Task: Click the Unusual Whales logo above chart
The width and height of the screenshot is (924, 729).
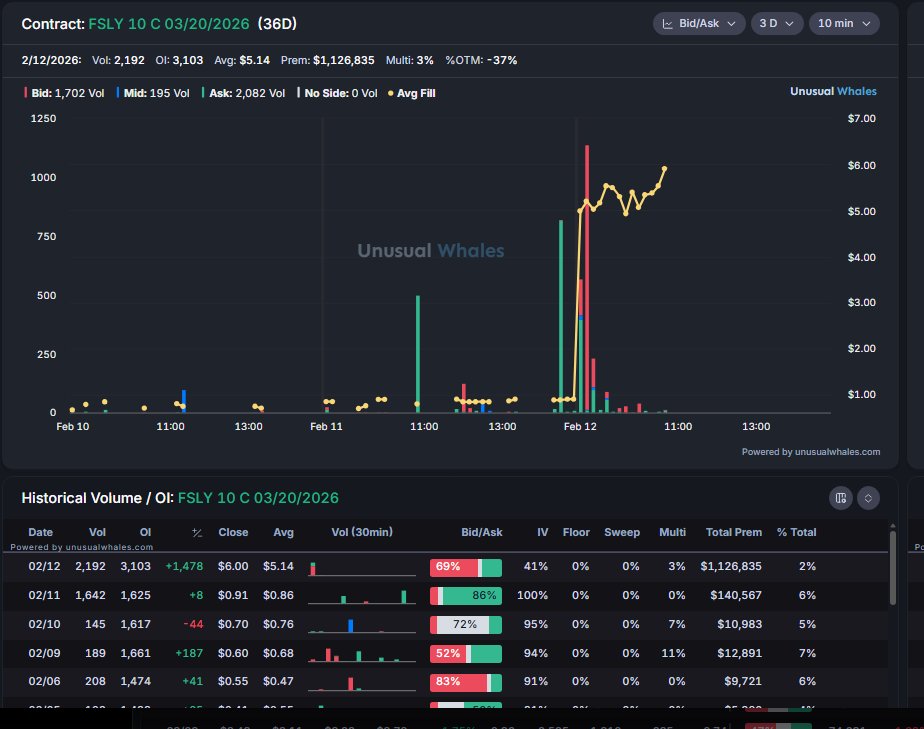Action: pos(832,92)
